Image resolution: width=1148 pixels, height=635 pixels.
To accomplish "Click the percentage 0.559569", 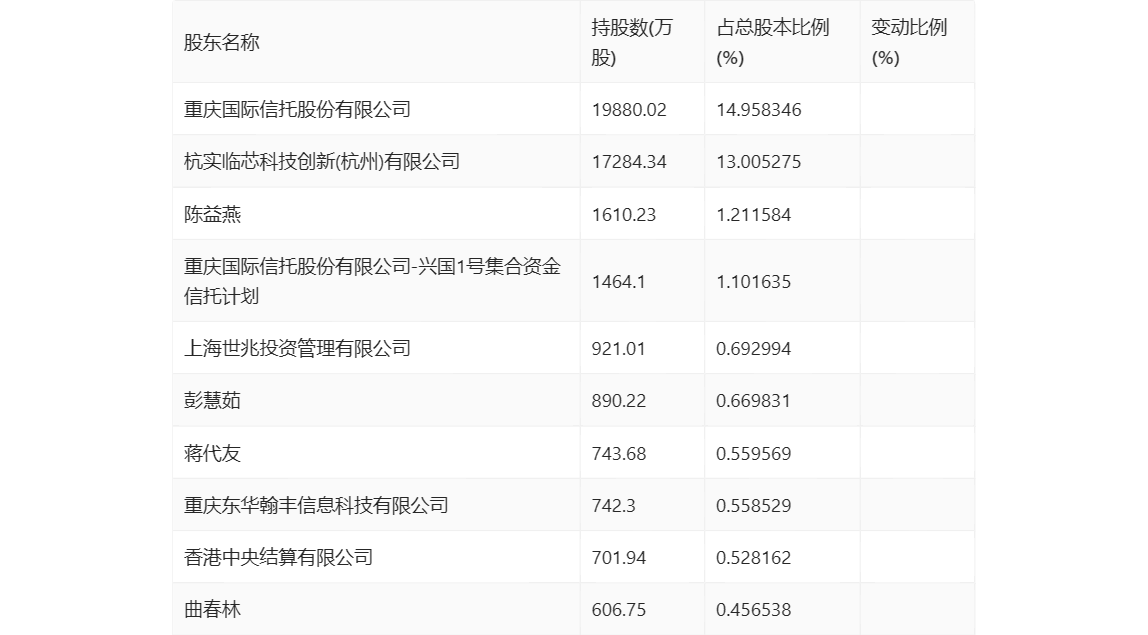I will (x=753, y=453).
